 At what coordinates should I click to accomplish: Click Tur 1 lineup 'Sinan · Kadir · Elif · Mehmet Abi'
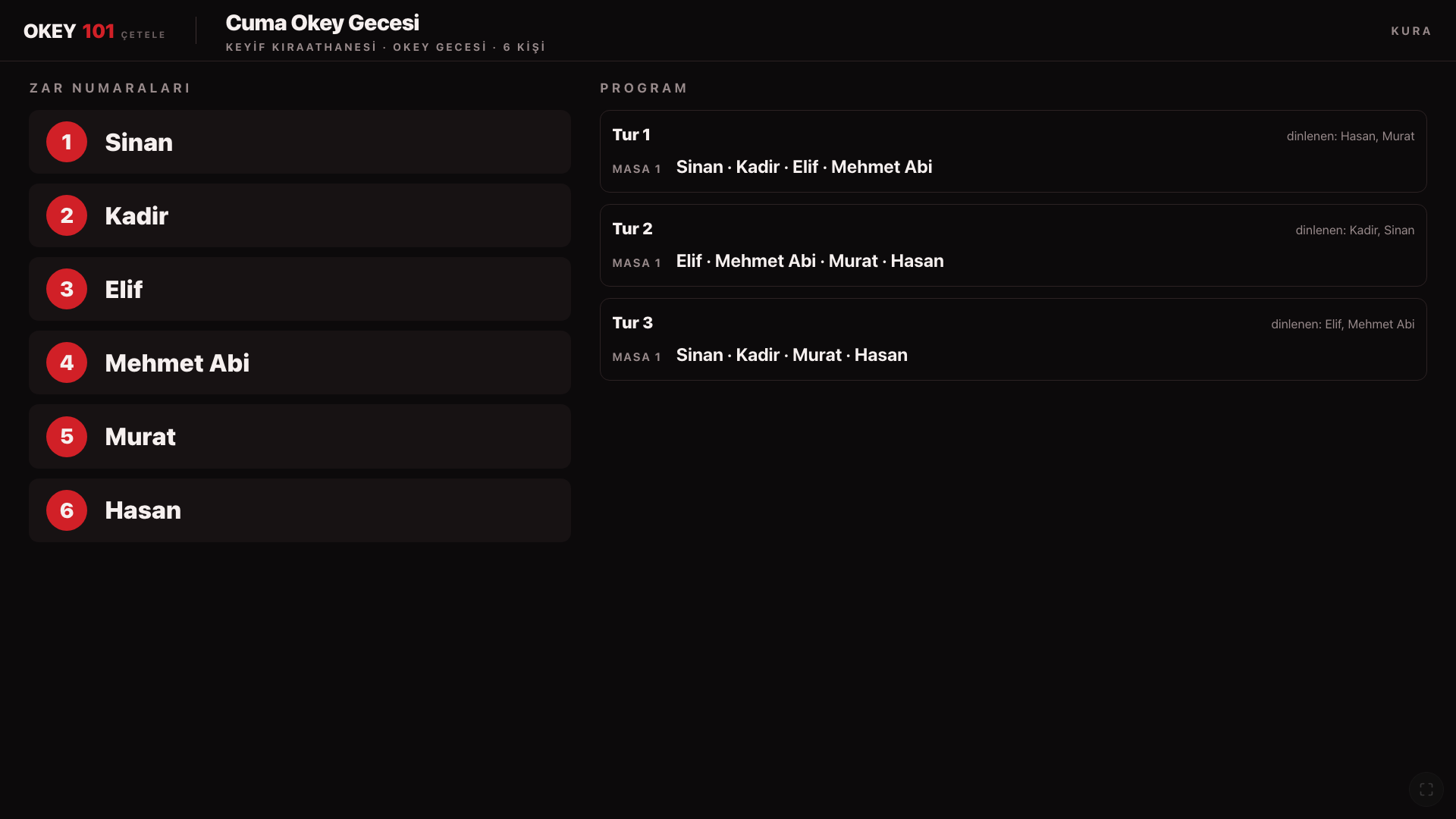(x=804, y=167)
